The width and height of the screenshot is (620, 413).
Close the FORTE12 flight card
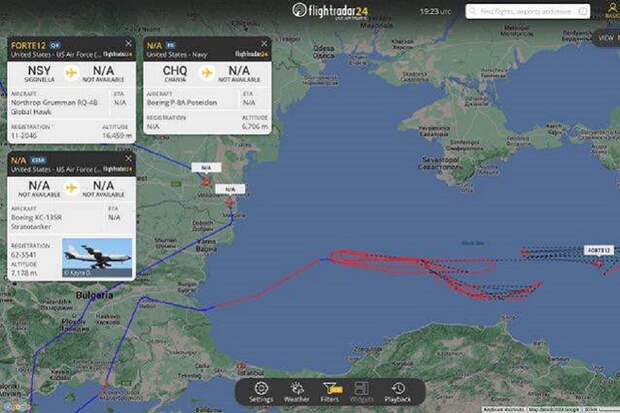pos(129,44)
